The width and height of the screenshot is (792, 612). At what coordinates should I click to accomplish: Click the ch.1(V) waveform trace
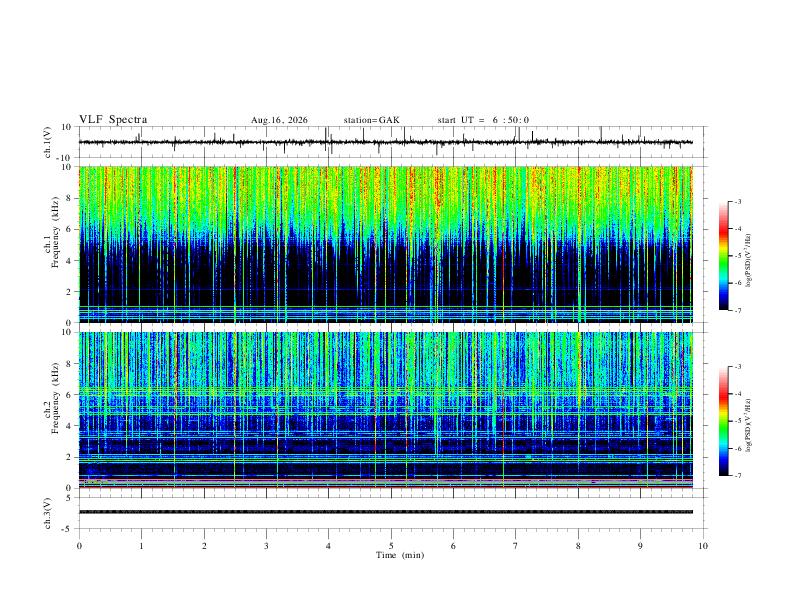pos(385,142)
